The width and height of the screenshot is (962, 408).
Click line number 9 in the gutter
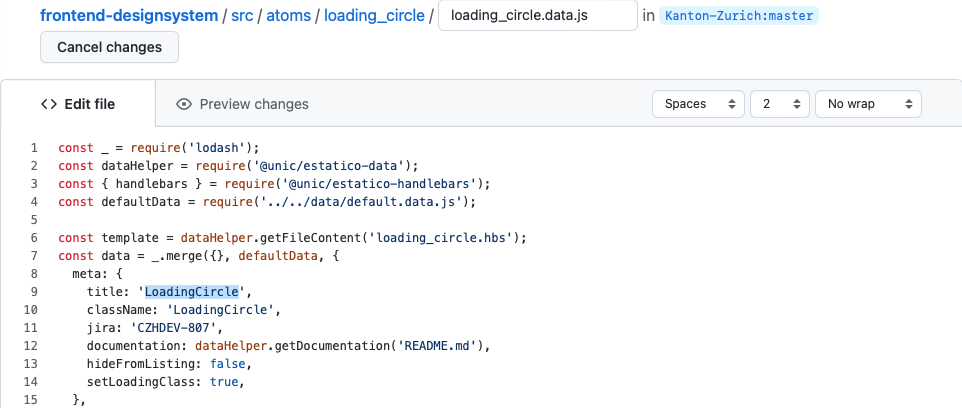[x=33, y=292]
